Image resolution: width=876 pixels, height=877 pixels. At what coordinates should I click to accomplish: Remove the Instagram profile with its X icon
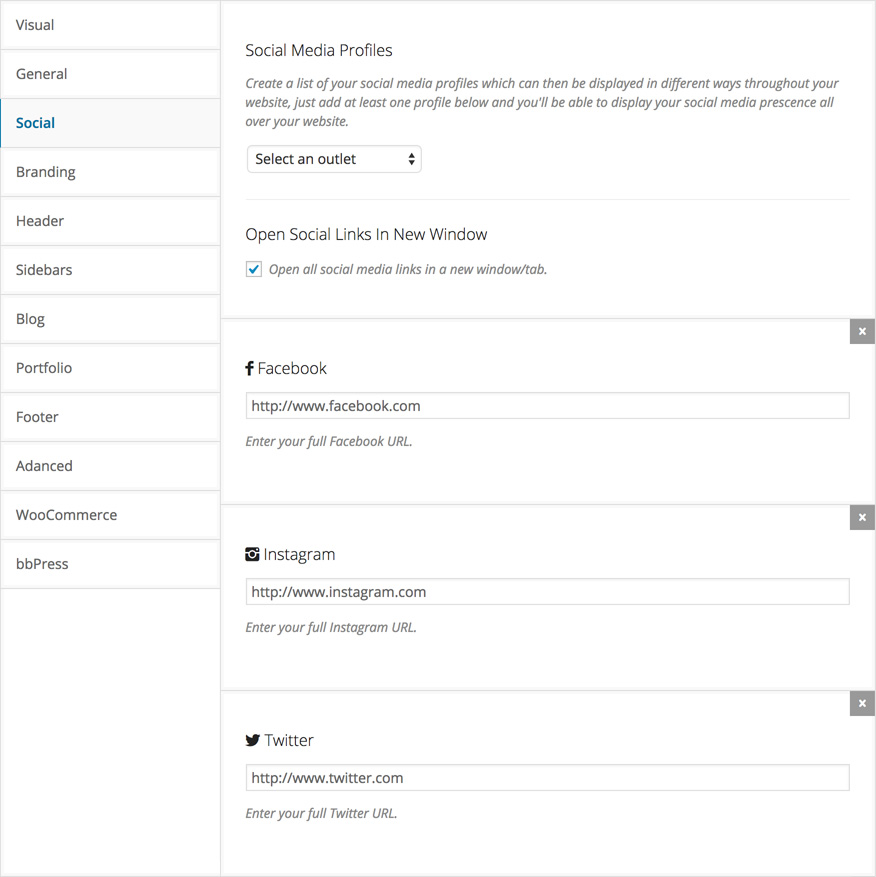coord(862,517)
